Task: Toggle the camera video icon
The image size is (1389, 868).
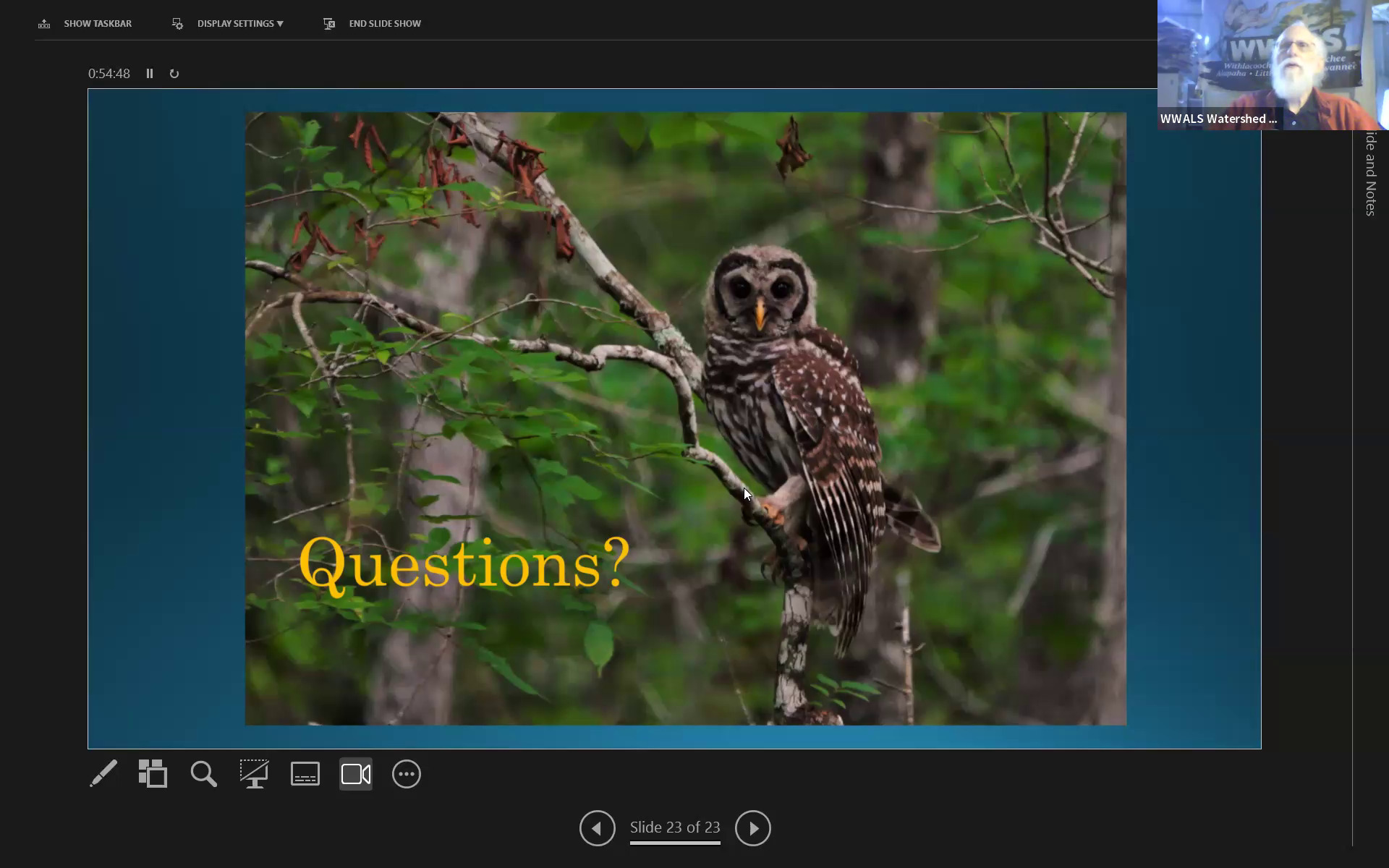Action: [x=356, y=774]
